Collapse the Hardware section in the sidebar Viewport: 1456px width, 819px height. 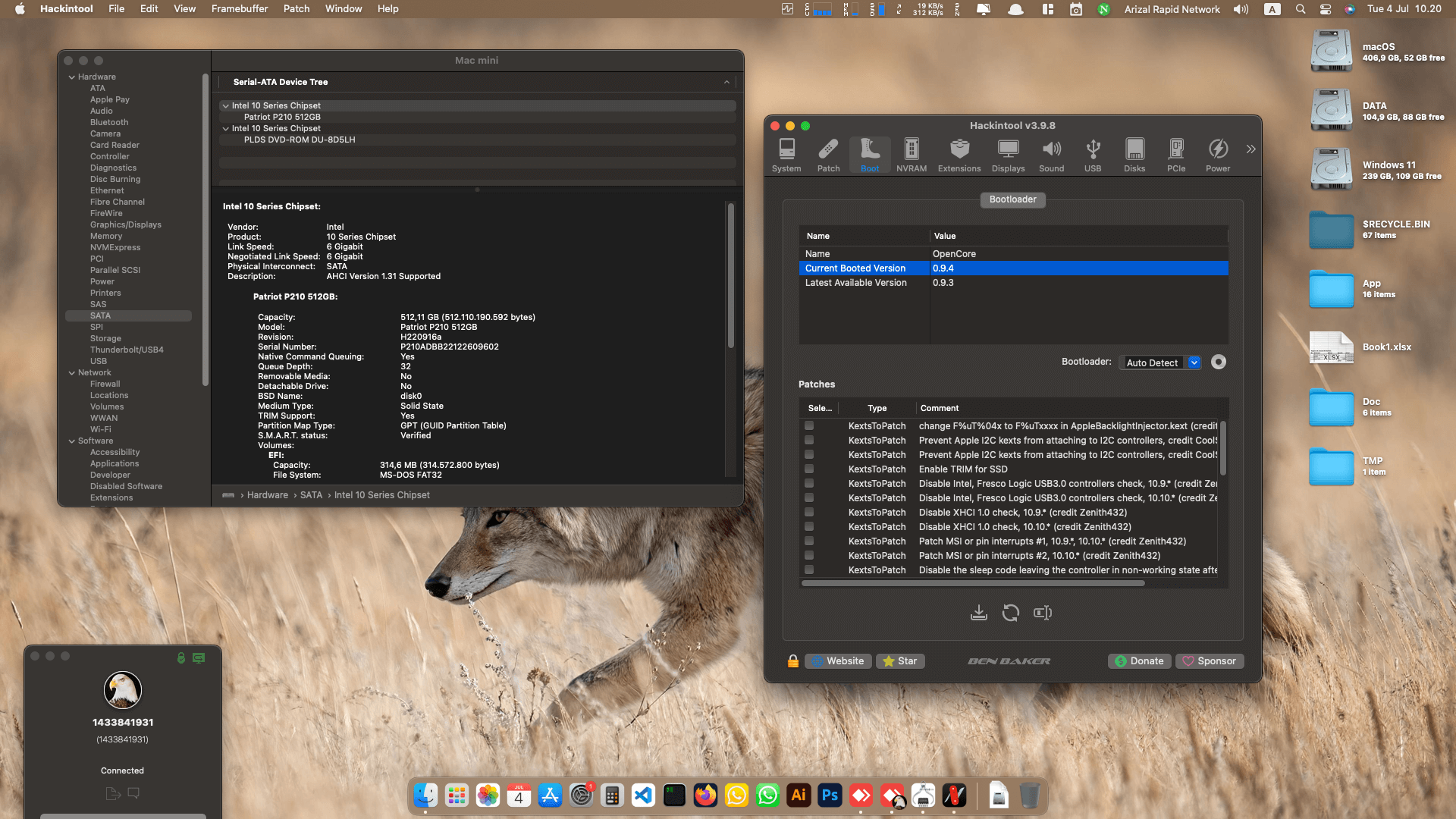pos(72,77)
